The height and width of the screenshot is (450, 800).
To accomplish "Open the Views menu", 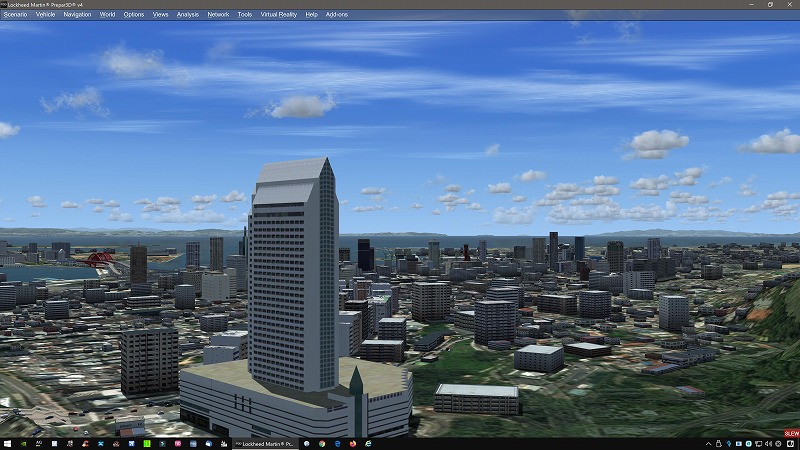I will coord(160,14).
